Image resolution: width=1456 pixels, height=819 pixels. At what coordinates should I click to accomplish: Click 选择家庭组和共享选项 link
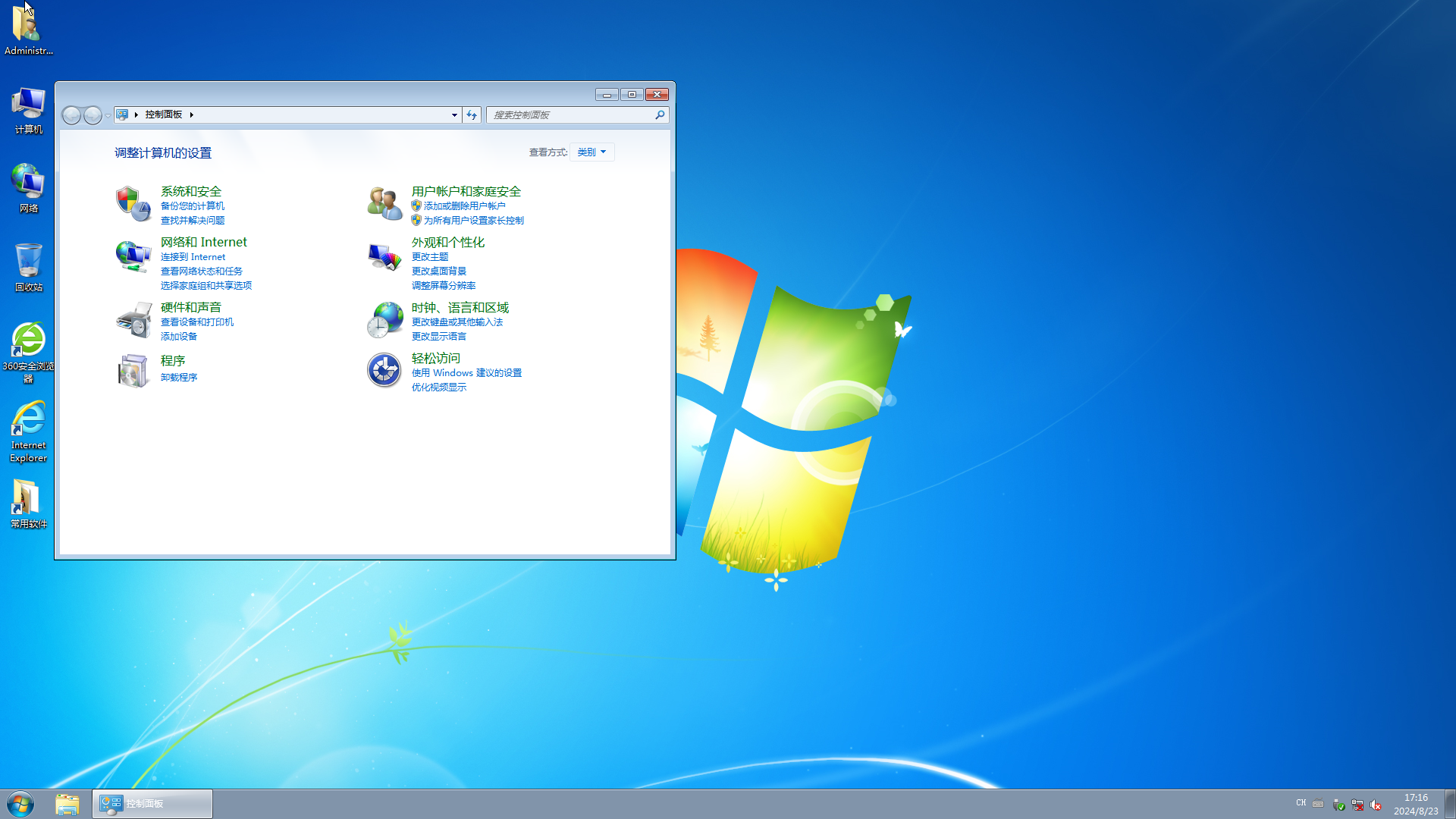(206, 286)
